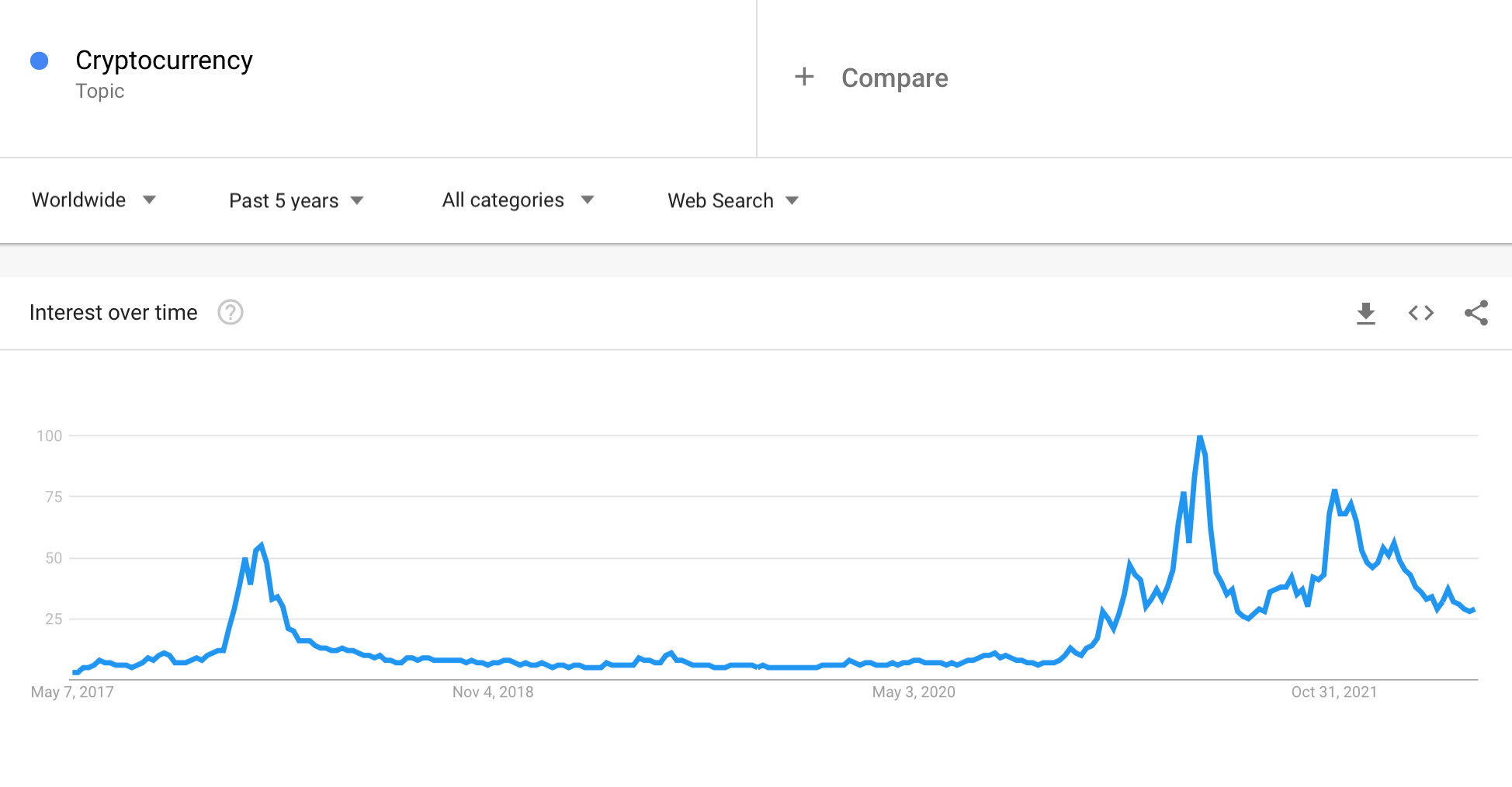
Task: Click the Oct 31, 2021 axis label
Action: coord(1334,692)
